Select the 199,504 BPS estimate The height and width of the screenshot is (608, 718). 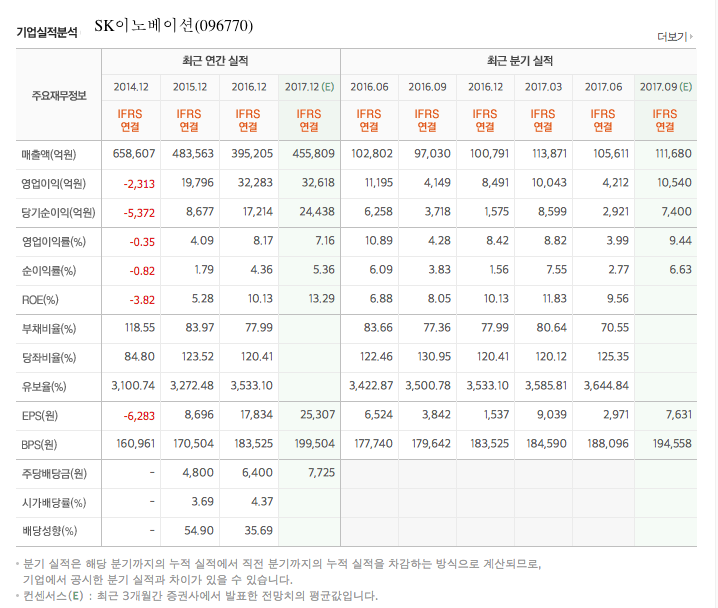click(315, 443)
